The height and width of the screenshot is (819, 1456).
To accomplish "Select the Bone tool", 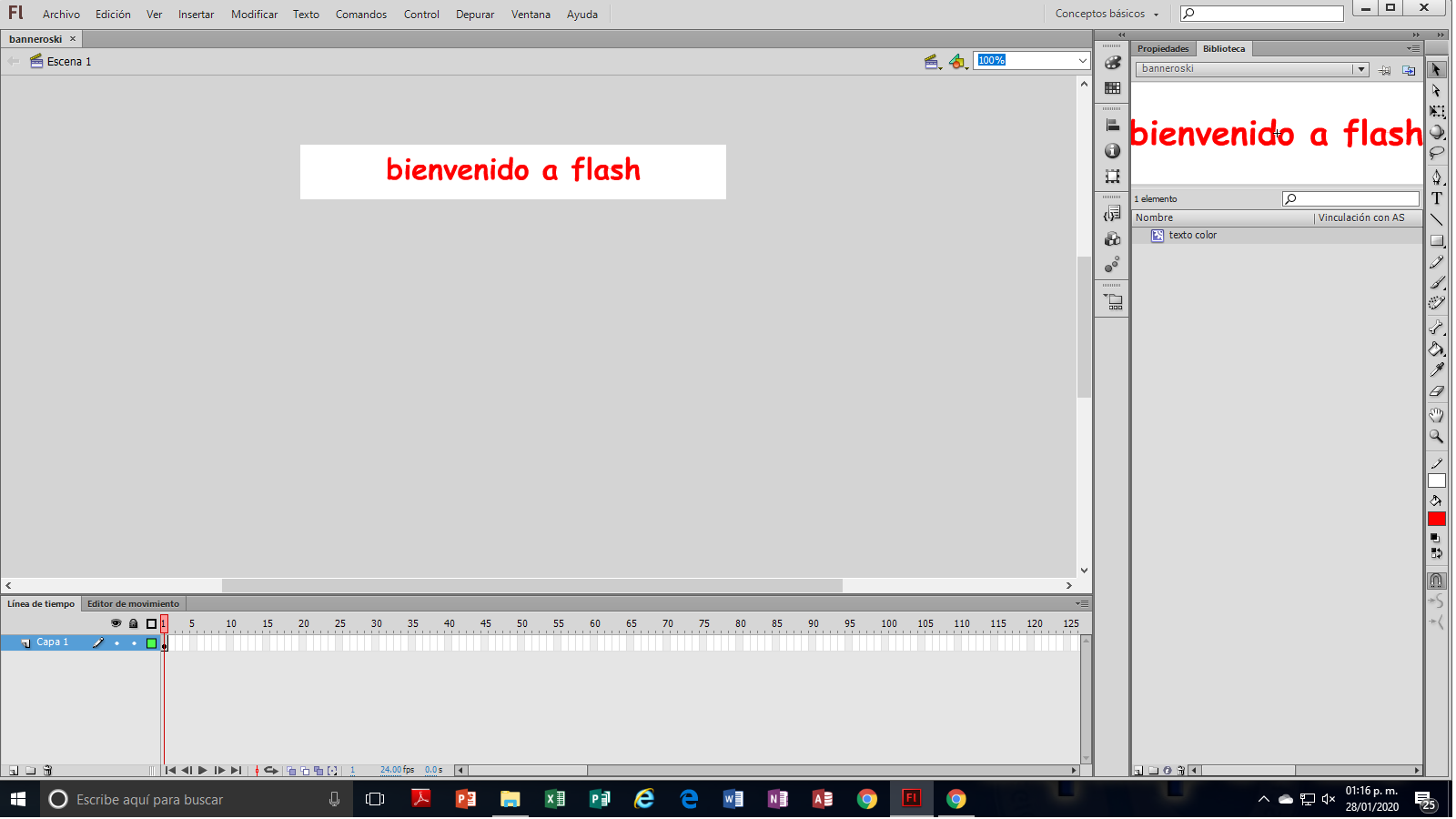I will [x=1438, y=329].
